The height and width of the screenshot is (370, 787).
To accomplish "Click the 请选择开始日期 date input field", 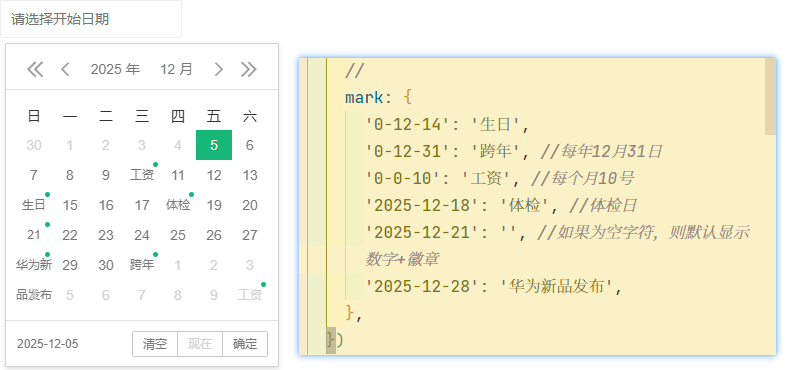I will pos(91,19).
